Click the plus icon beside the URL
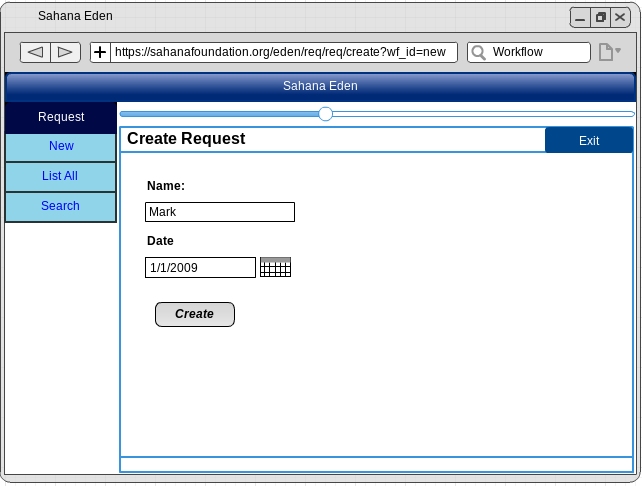This screenshot has height=486, width=642. [100, 52]
